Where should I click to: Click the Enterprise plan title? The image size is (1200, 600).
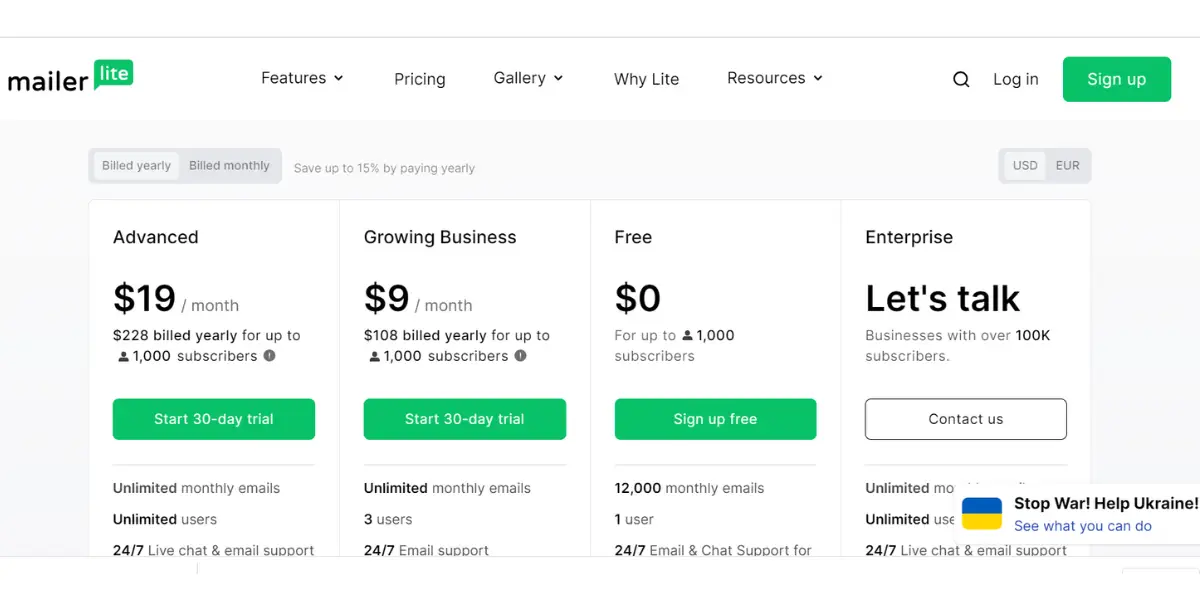point(909,237)
